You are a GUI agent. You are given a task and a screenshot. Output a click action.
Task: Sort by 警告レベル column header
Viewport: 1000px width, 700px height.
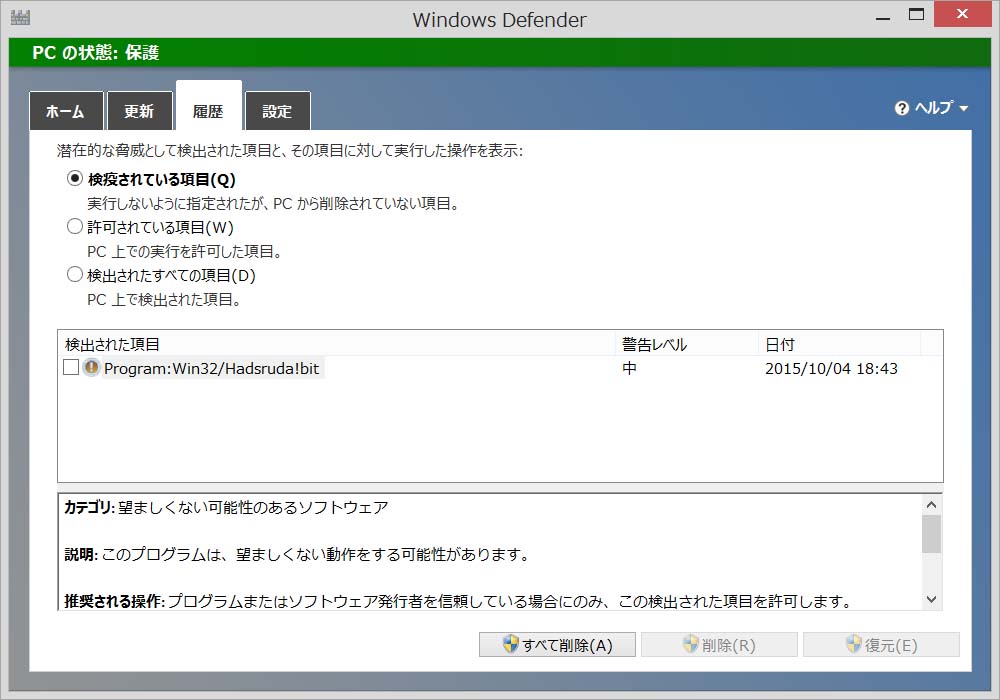tap(688, 344)
